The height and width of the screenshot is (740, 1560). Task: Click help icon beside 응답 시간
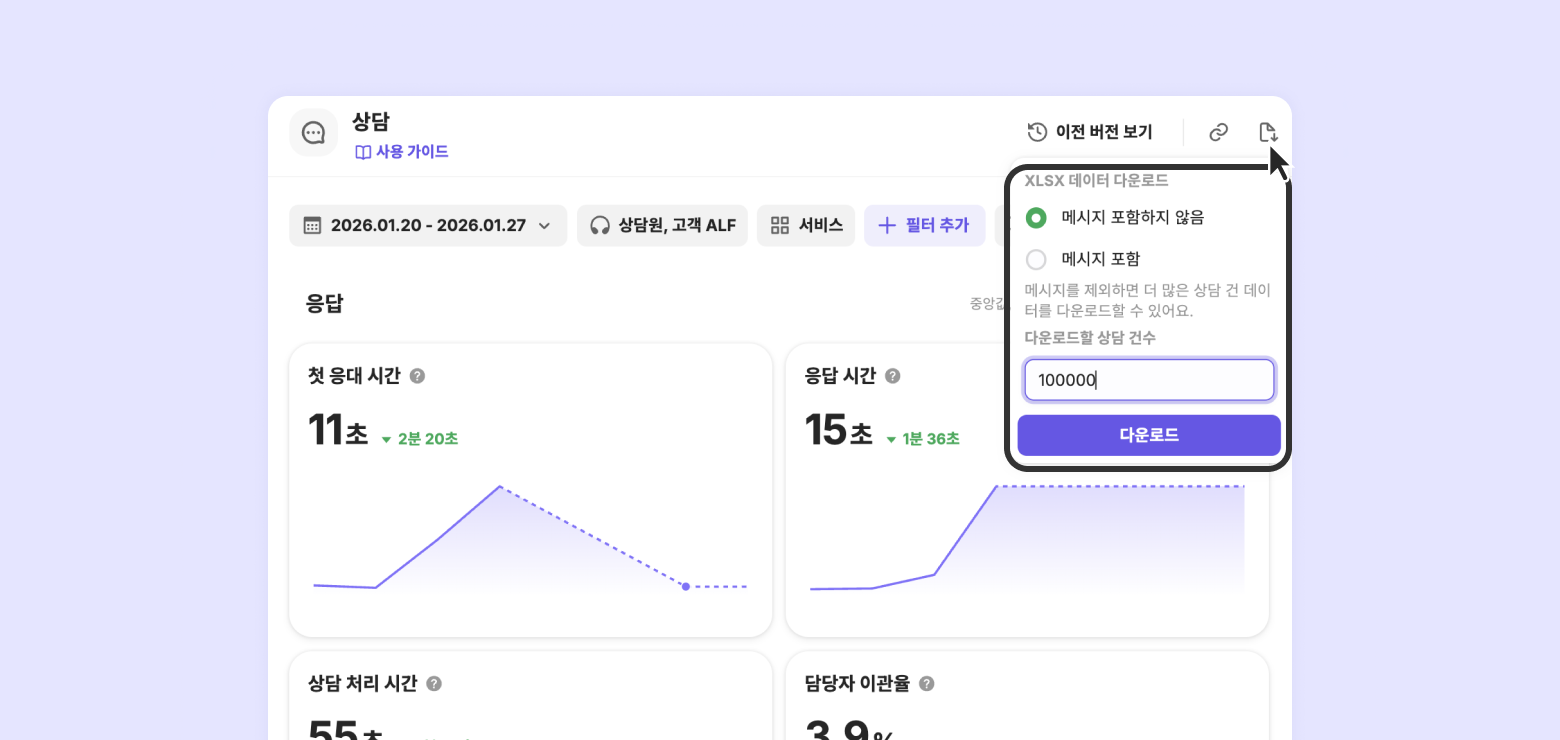(893, 376)
